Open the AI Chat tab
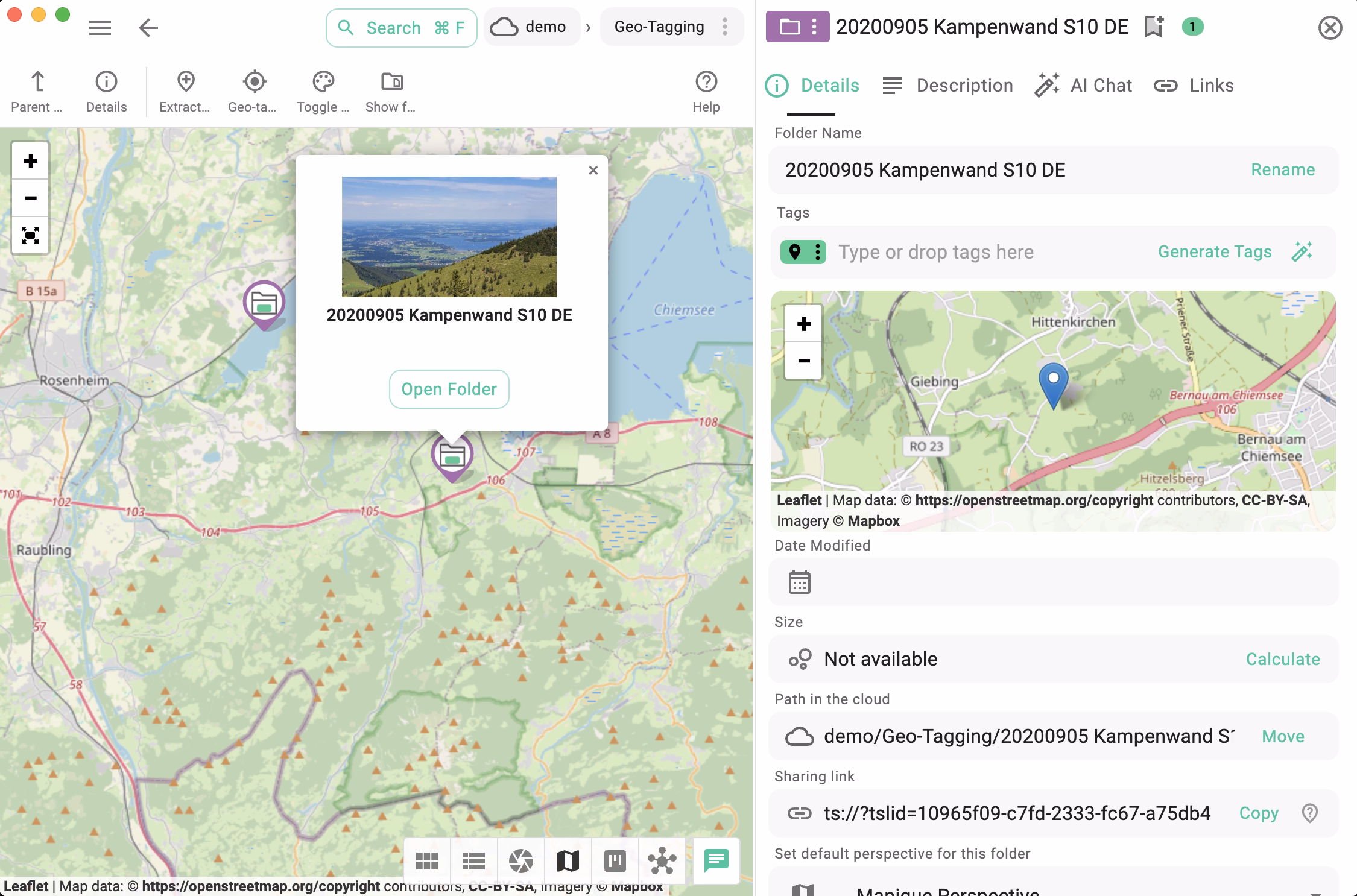The image size is (1357, 896). [x=1101, y=85]
